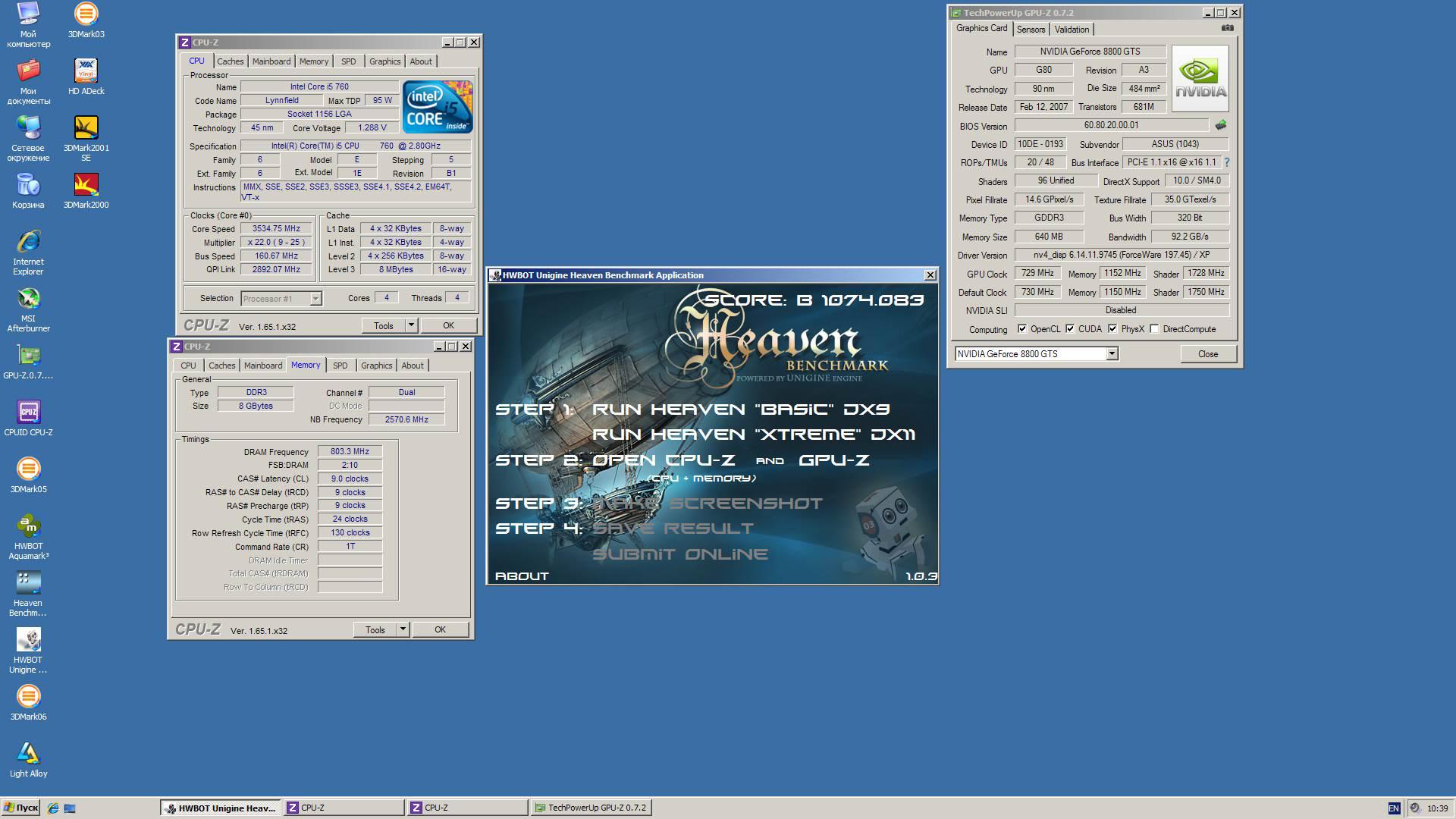Click the Core Speed value field in CPU-Z
1456x819 pixels.
click(276, 228)
